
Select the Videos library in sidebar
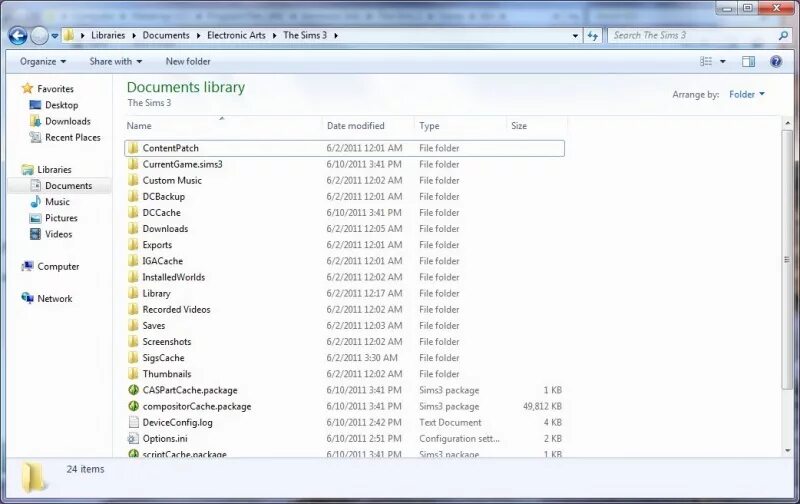coord(58,235)
